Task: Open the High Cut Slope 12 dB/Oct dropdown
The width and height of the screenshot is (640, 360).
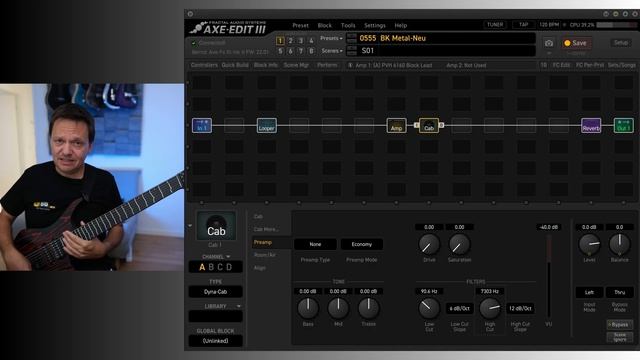Action: pyautogui.click(x=520, y=308)
